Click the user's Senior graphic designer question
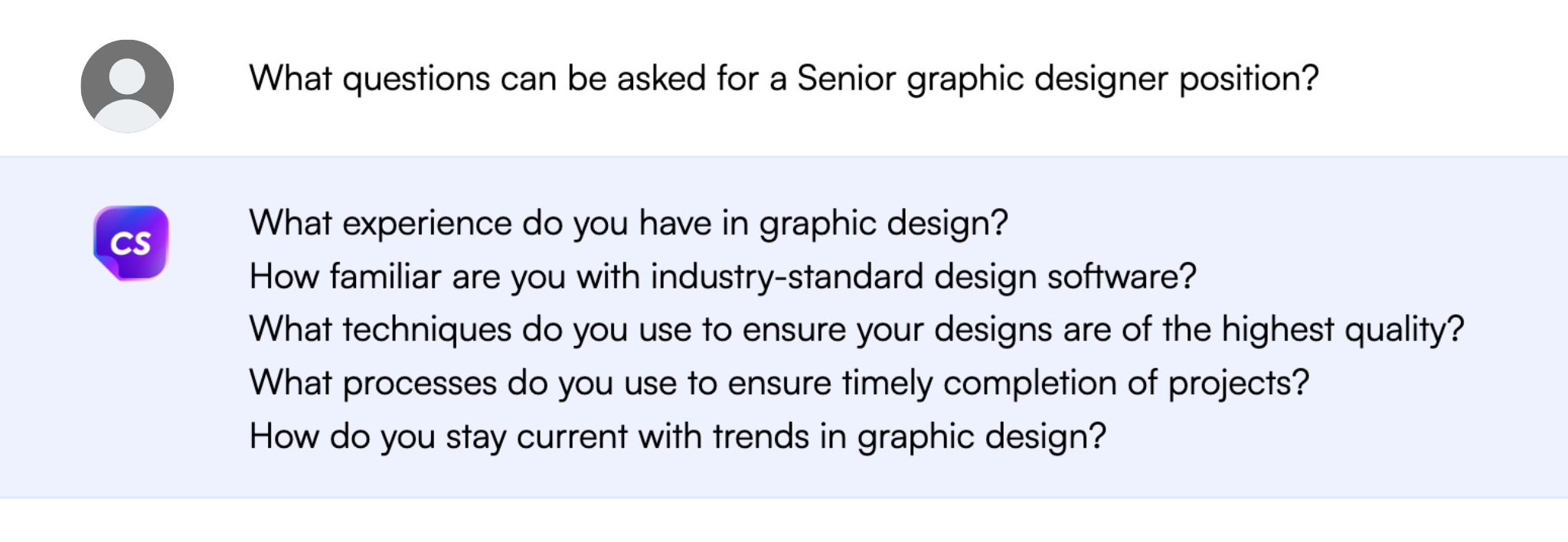The width and height of the screenshot is (1568, 542). tap(783, 78)
